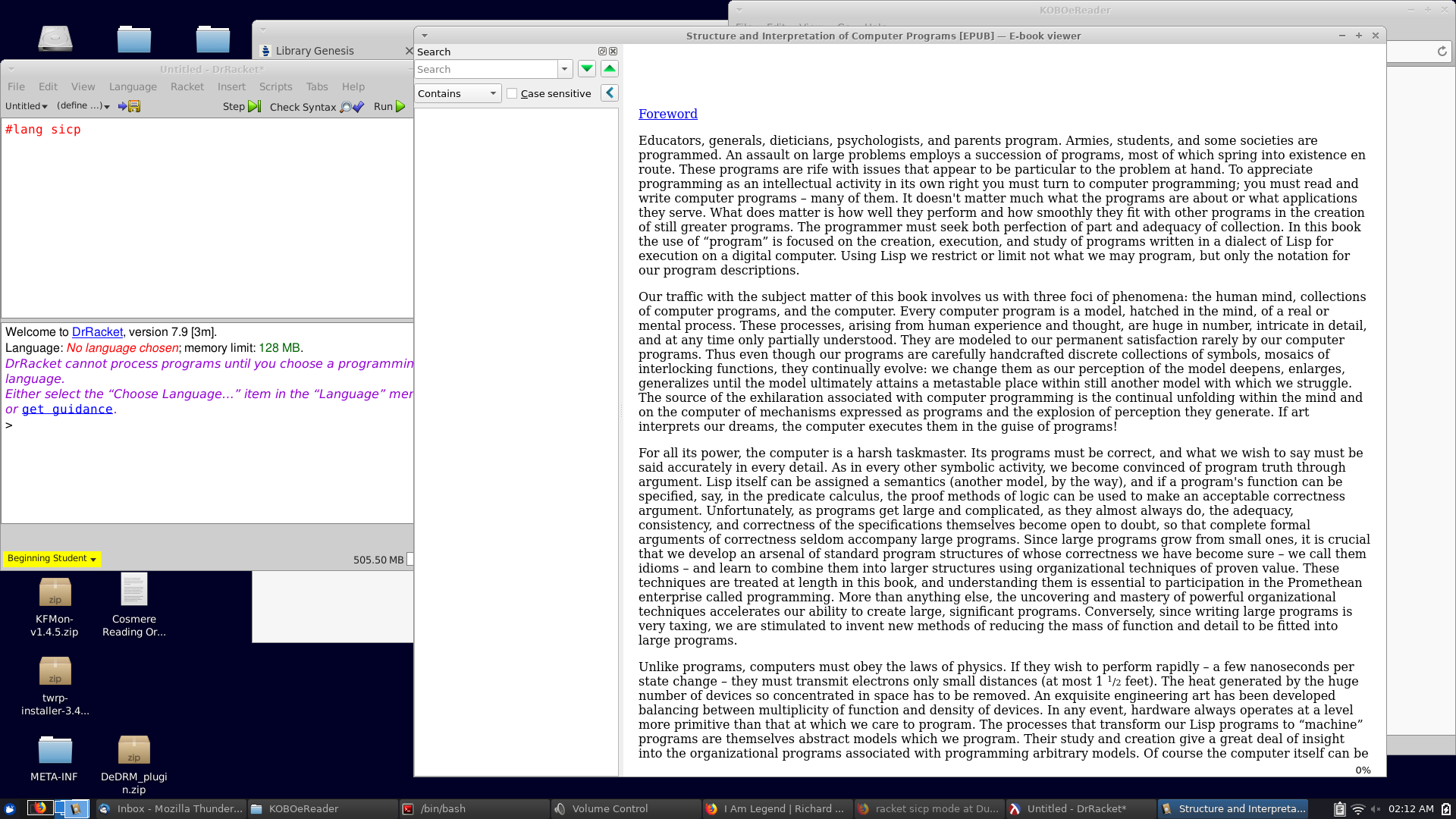The width and height of the screenshot is (1456, 819).
Task: Click the Save icon in DrRacket toolbar
Action: [x=134, y=106]
